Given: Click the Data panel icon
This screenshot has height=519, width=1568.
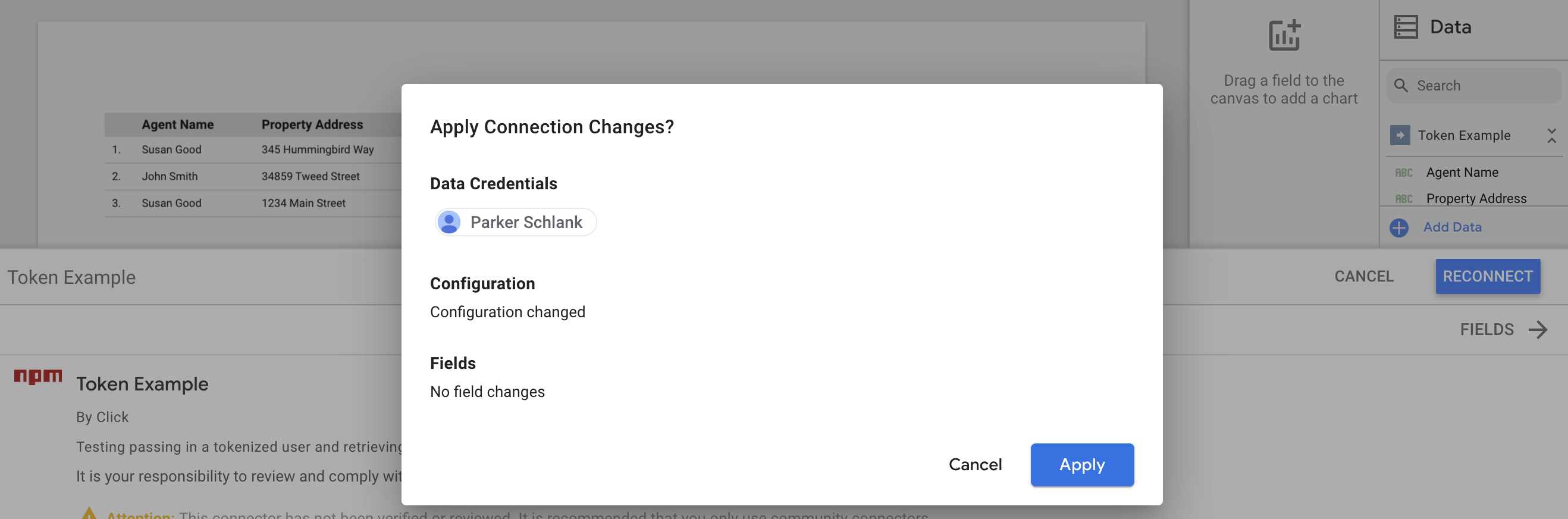Looking at the screenshot, I should [x=1406, y=27].
